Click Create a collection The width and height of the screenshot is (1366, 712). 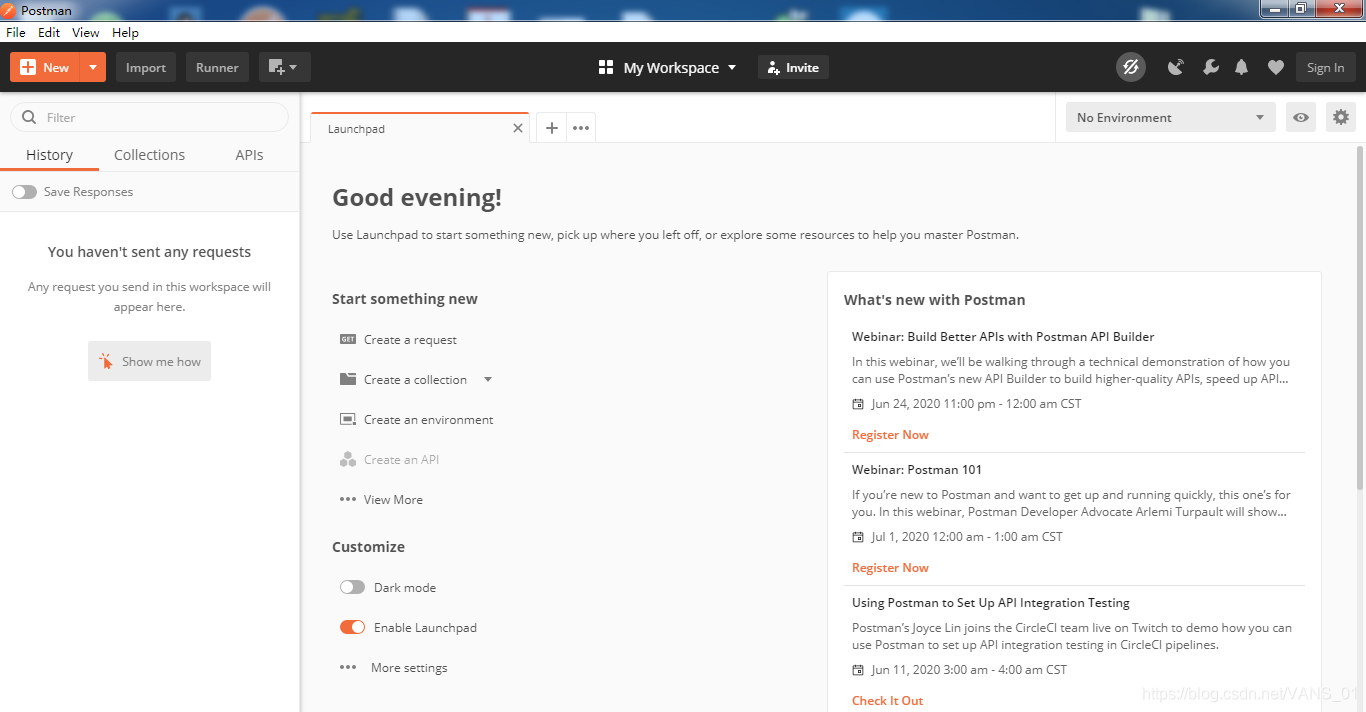(x=415, y=380)
